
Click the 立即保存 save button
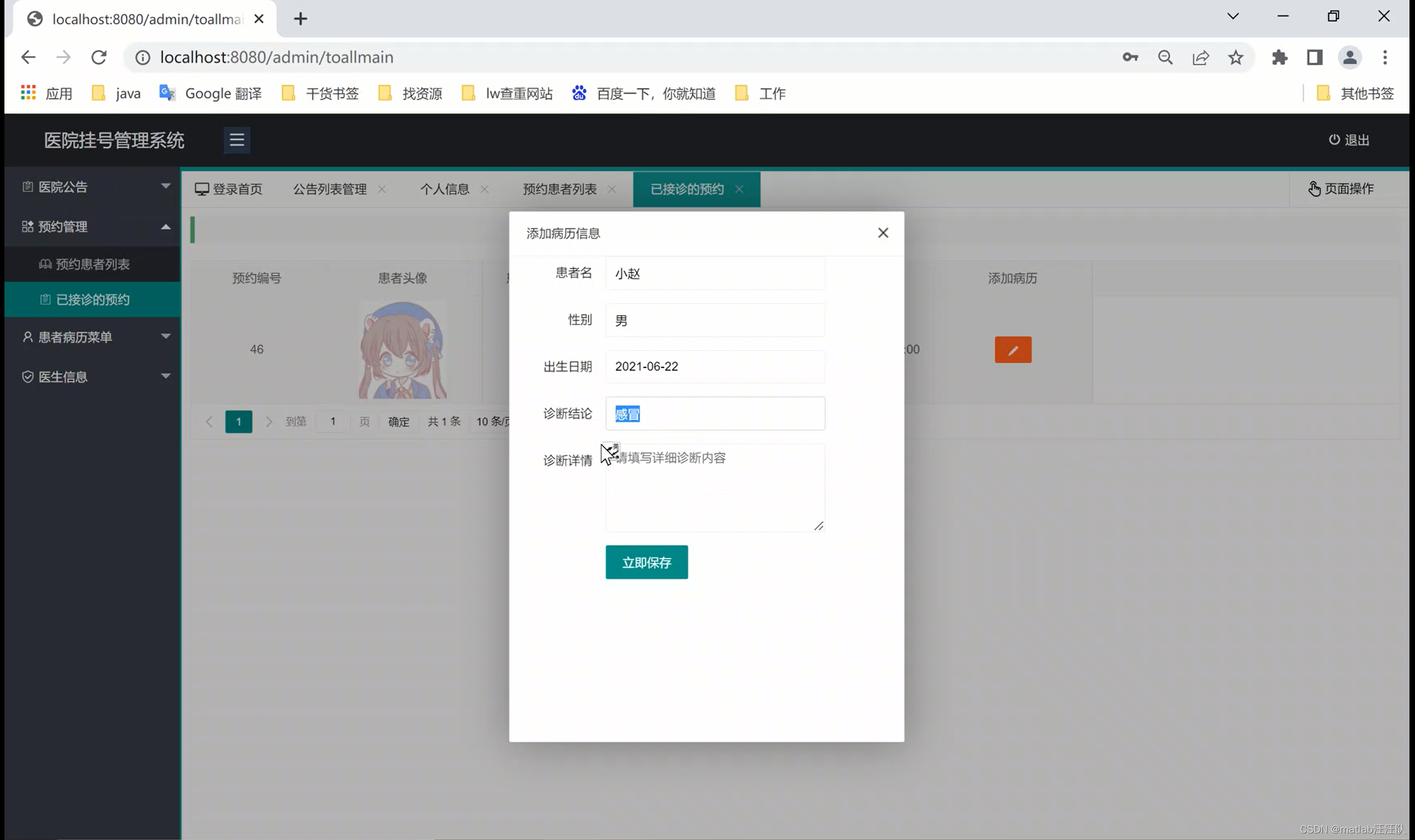click(x=646, y=562)
